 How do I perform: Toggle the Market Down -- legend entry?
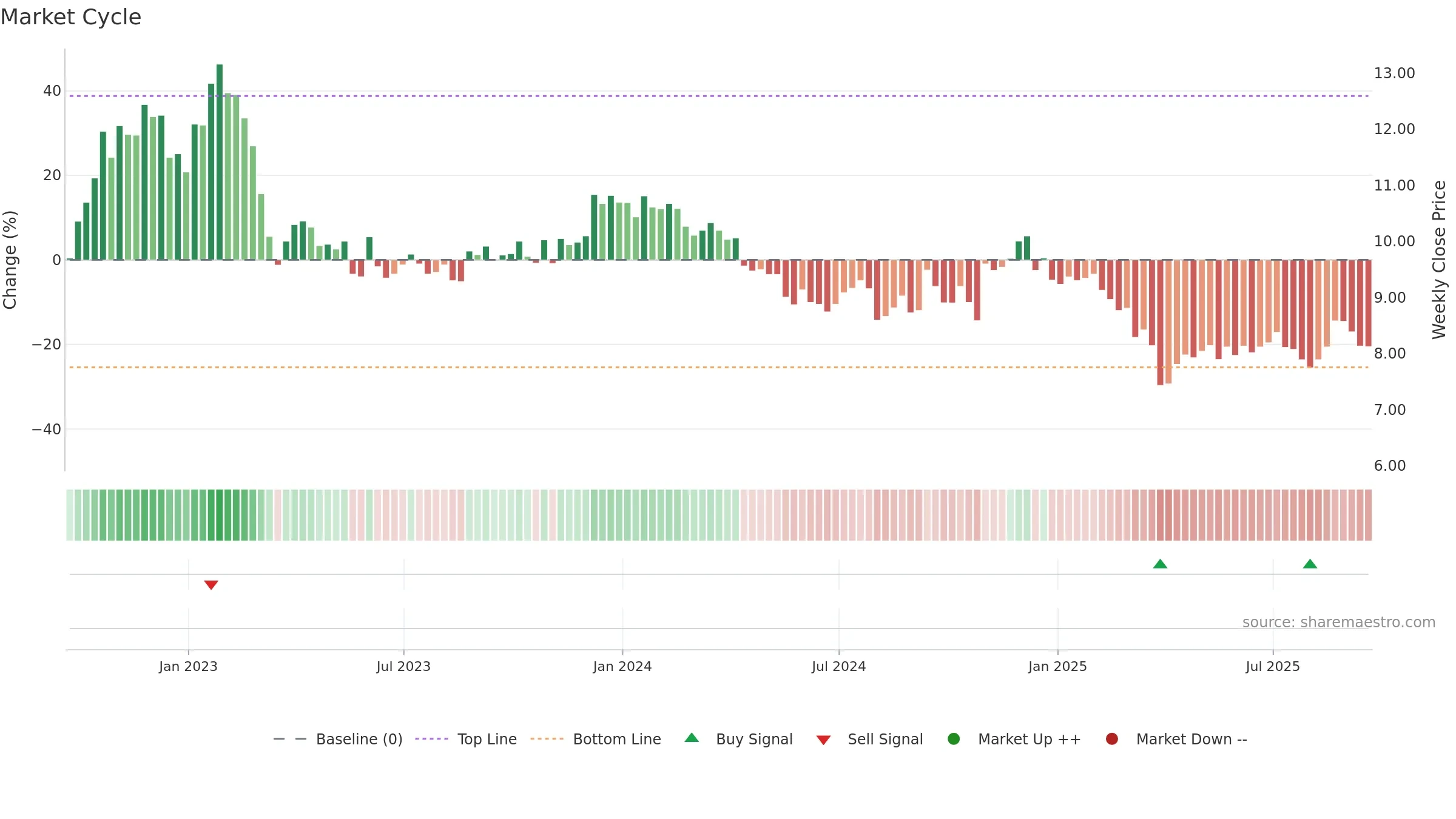point(1176,739)
